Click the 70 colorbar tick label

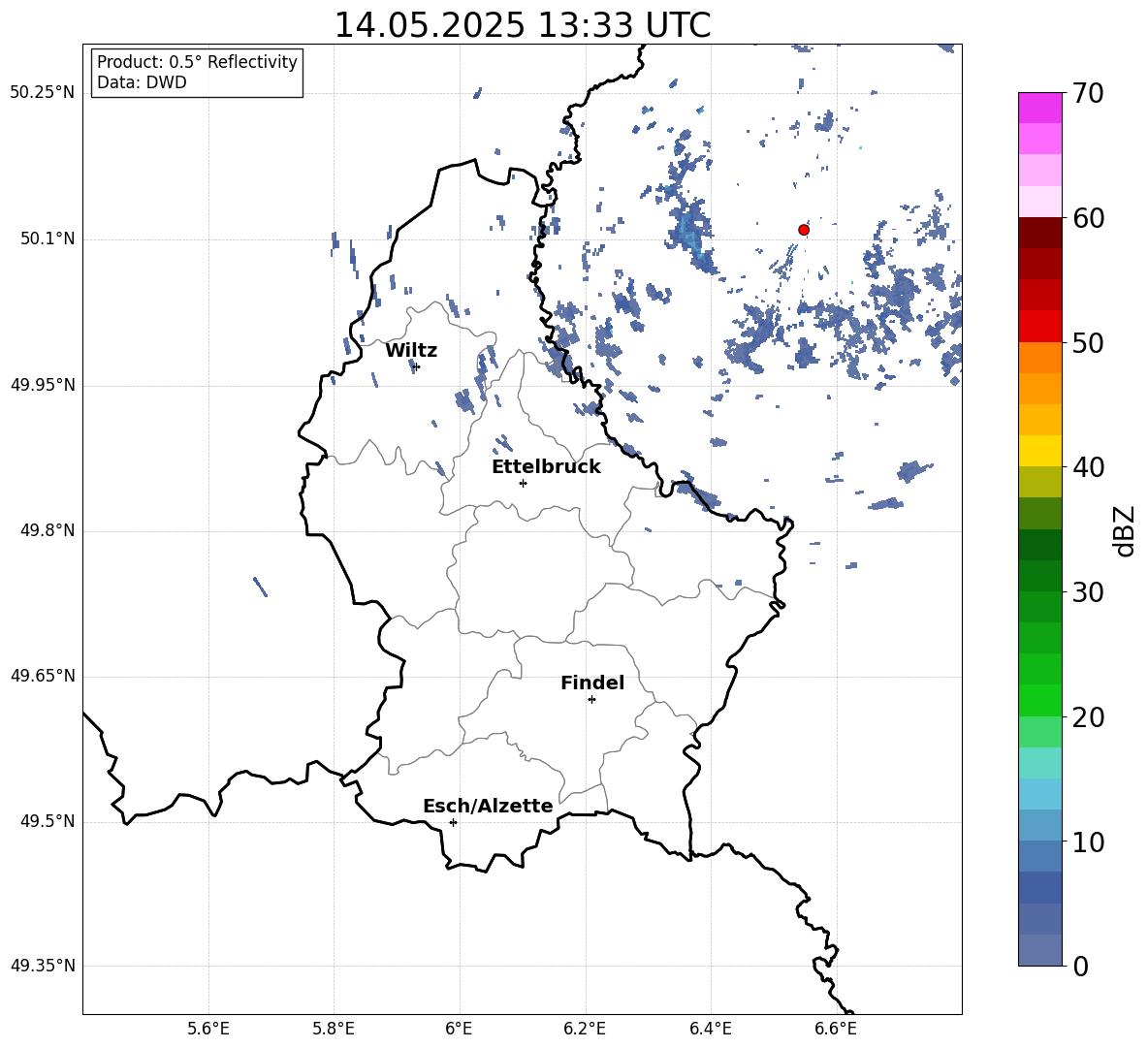point(1088,94)
